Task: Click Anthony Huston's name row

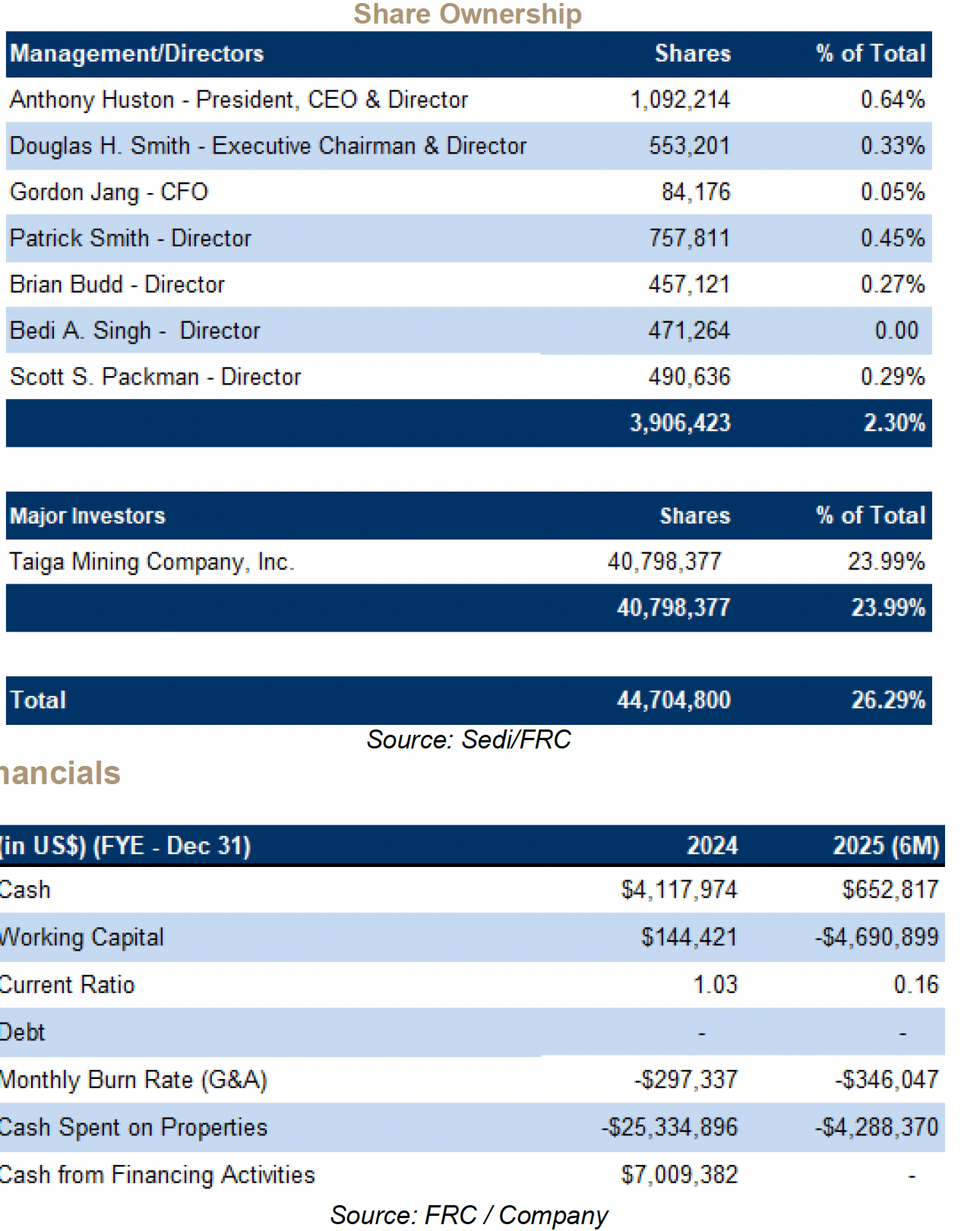Action: coord(239,100)
